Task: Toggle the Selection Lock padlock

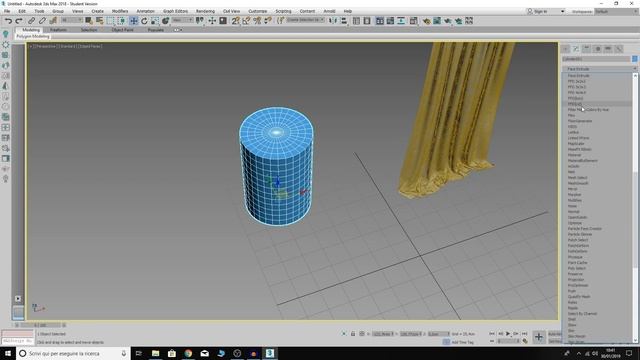Action: click(353, 333)
